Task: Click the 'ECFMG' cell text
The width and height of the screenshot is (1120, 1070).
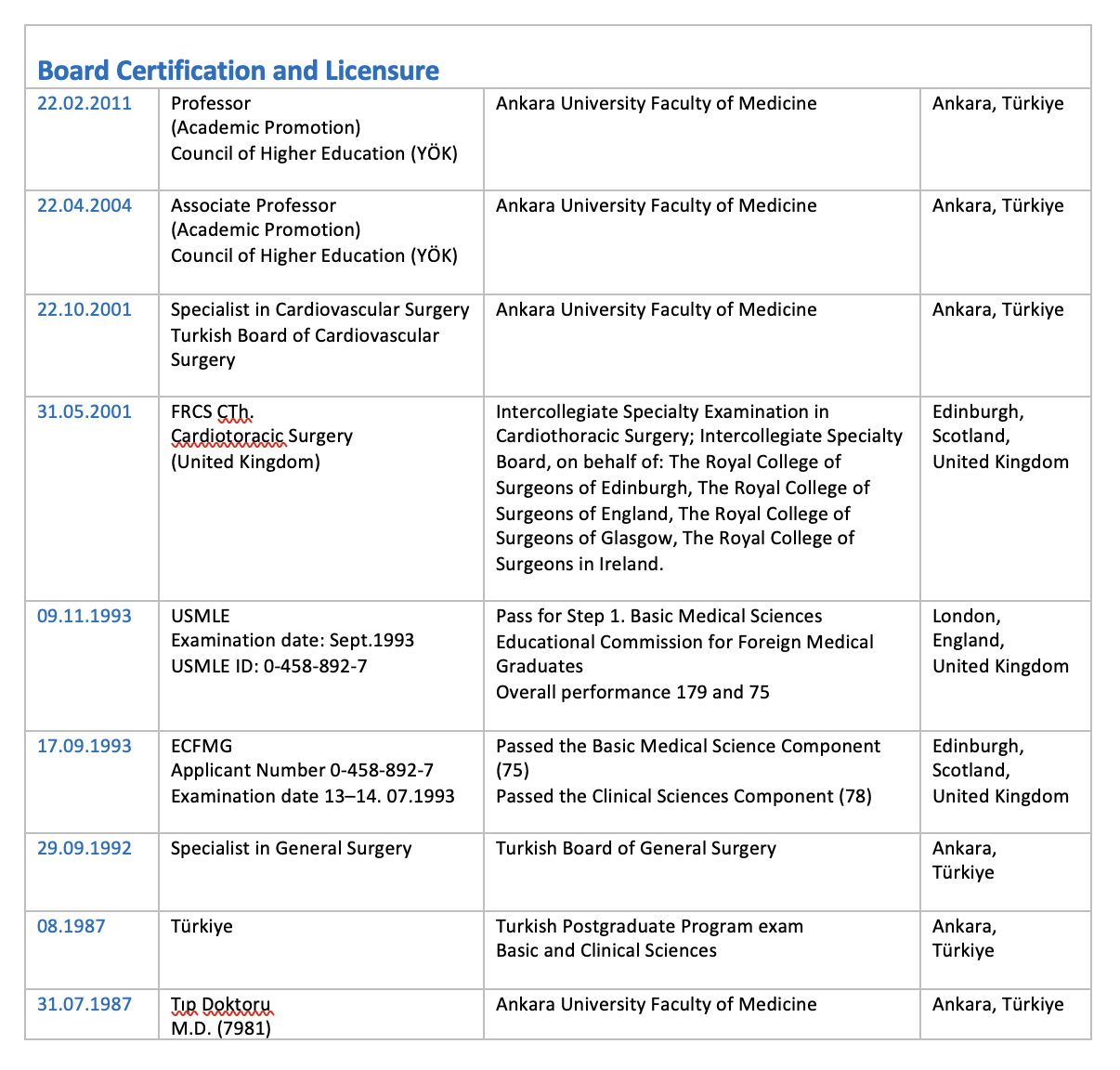Action: (x=202, y=746)
